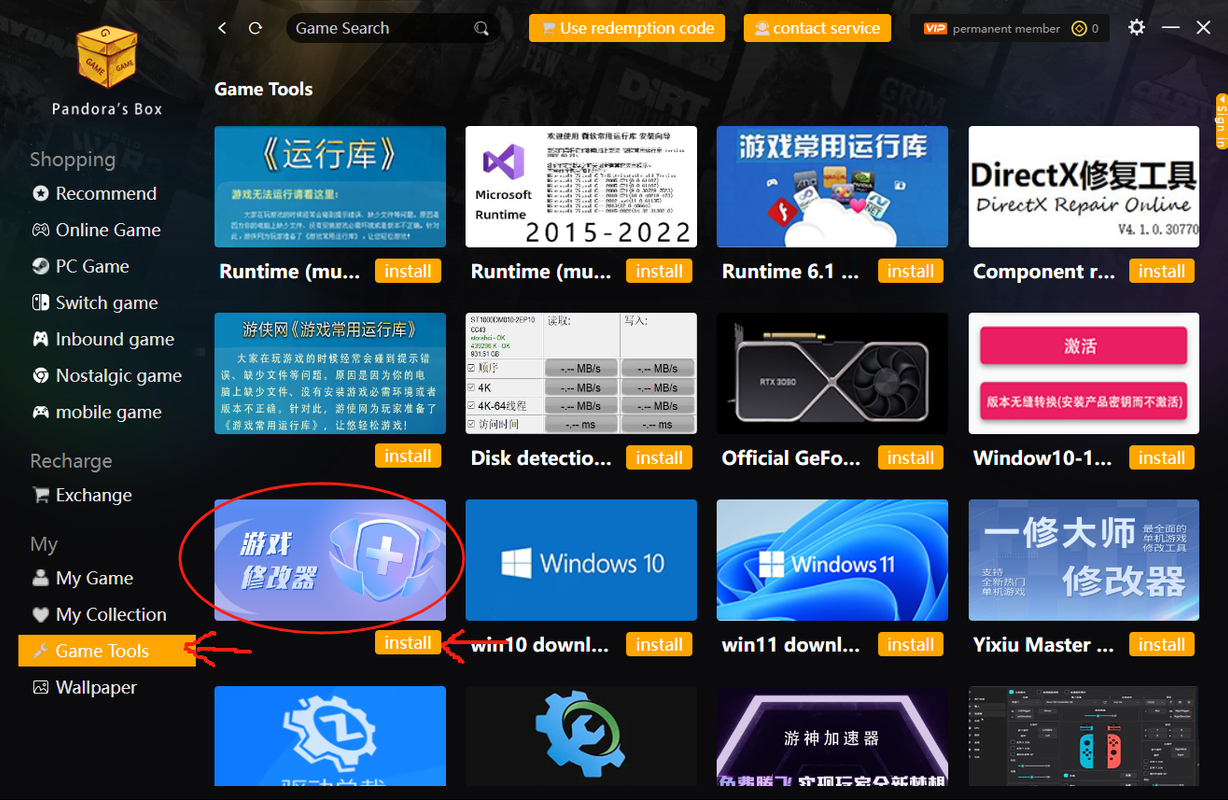Install Microsoft Runtime 2015-2022 tool

(659, 271)
